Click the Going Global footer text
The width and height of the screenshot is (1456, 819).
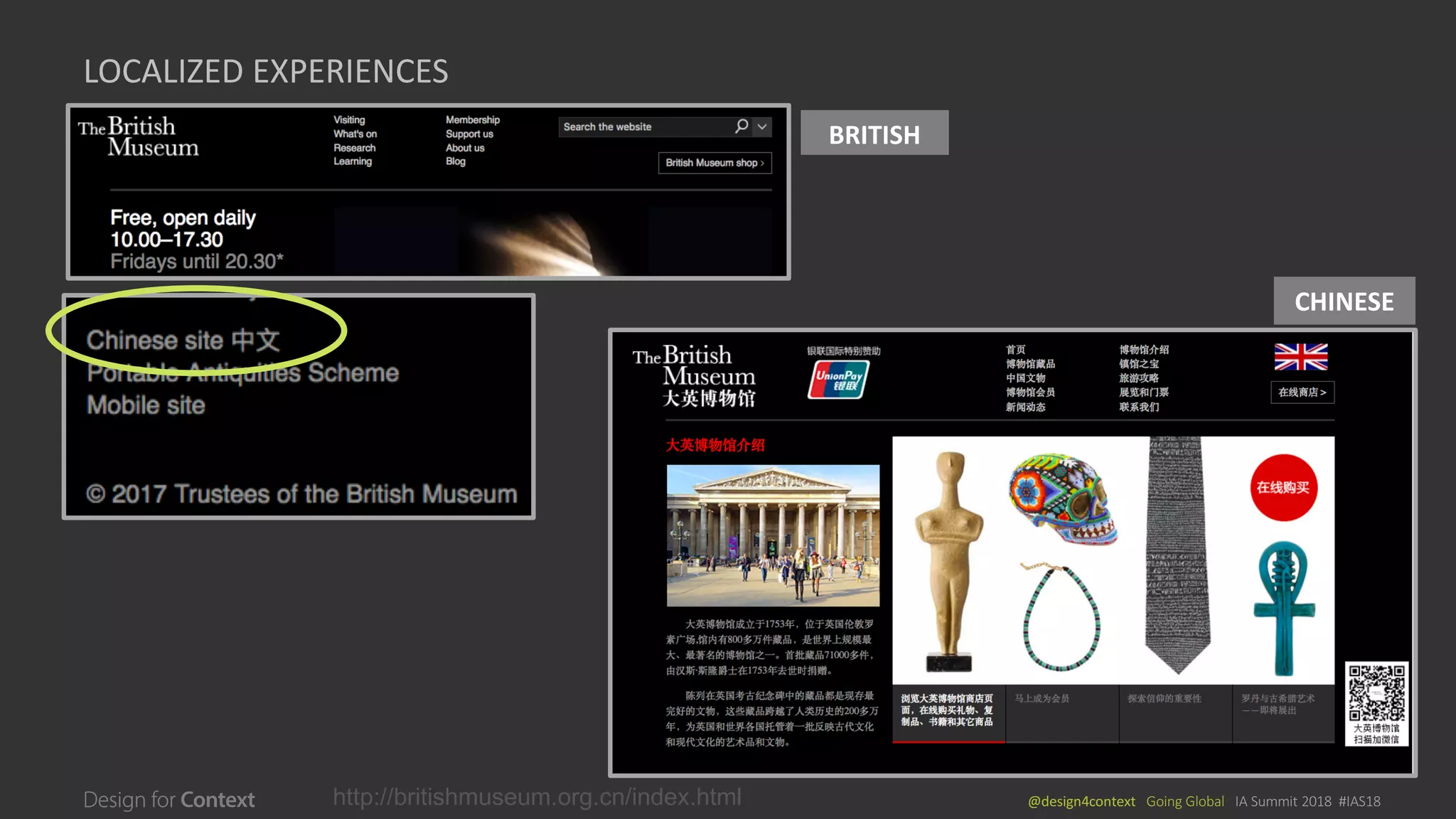pyautogui.click(x=1185, y=801)
